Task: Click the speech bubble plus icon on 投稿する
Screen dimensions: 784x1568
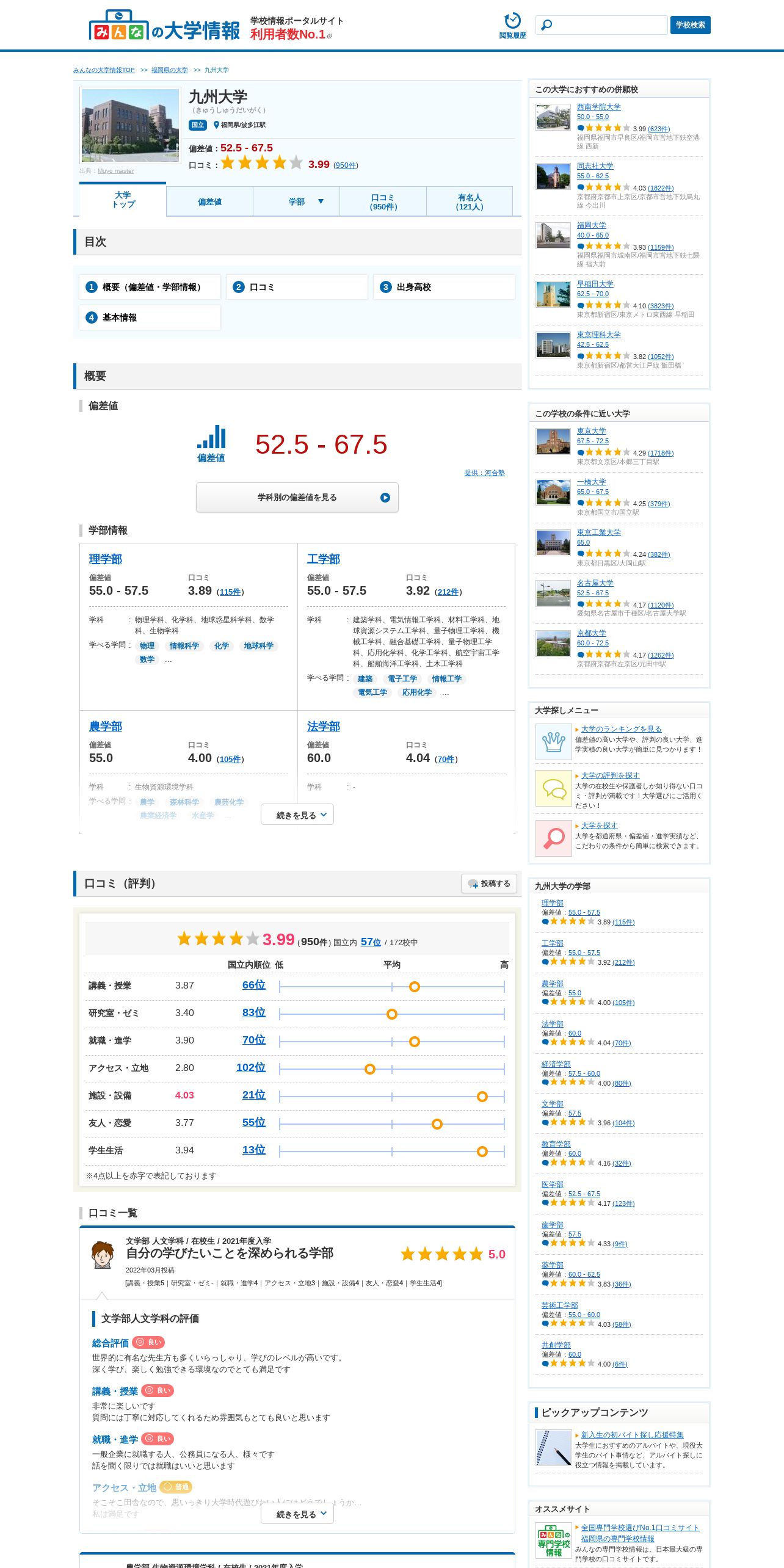Action: coord(473,884)
